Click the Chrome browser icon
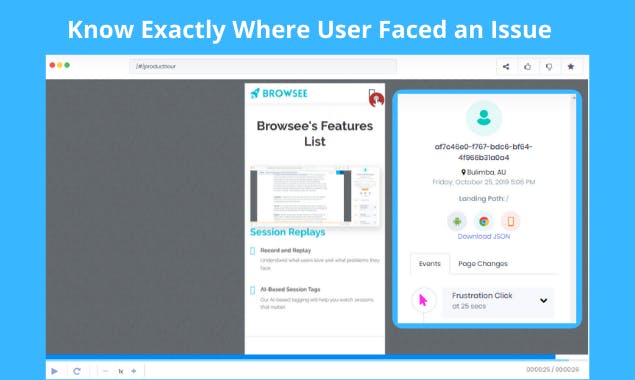Image resolution: width=635 pixels, height=380 pixels. click(x=484, y=221)
